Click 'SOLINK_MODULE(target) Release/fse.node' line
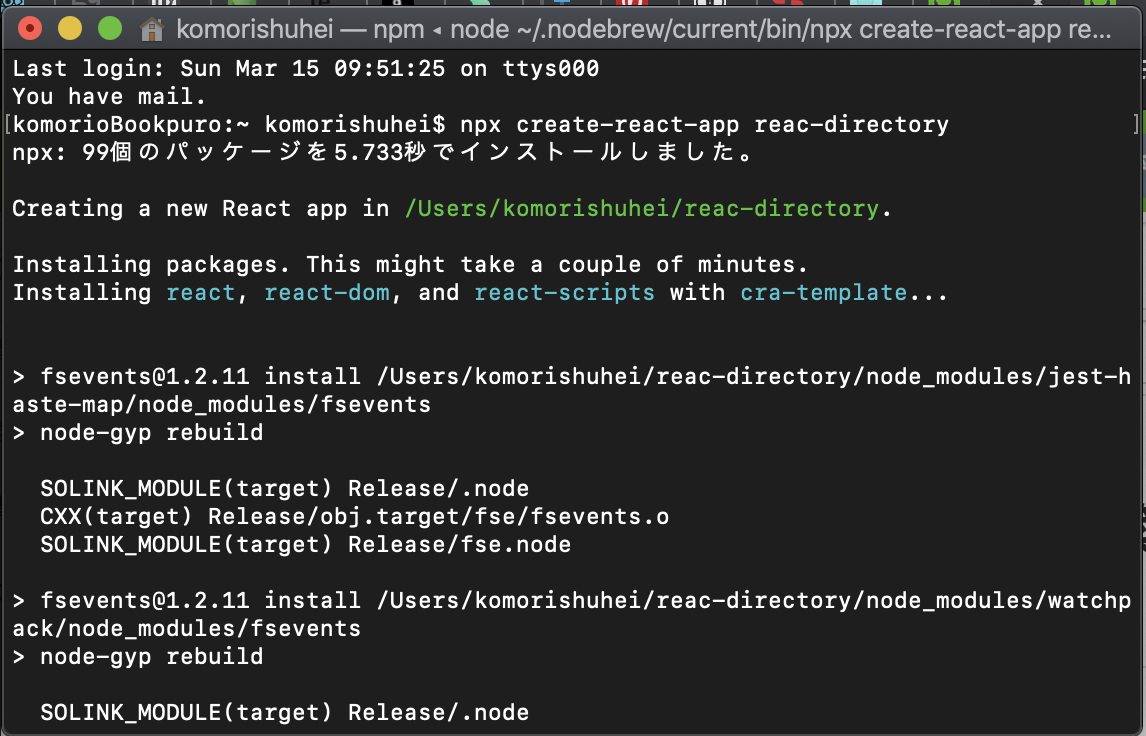Screen dimensions: 1146x736 tap(306, 545)
